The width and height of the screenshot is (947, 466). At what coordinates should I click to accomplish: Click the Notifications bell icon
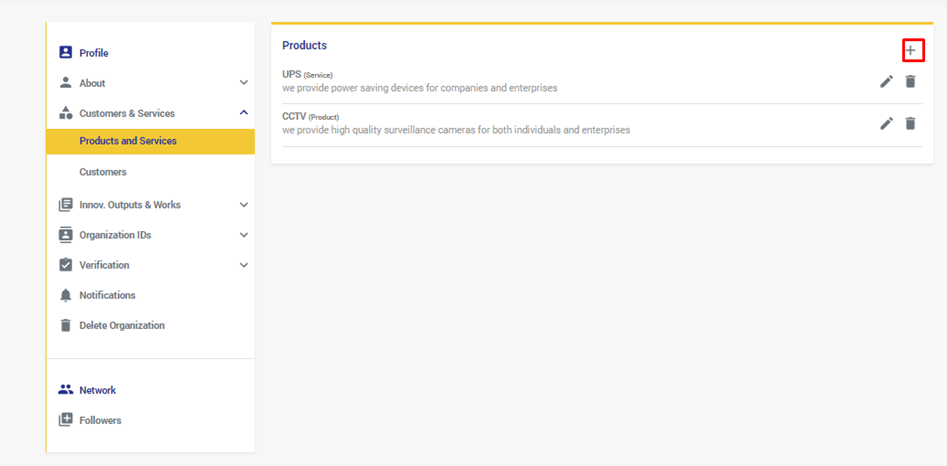(x=66, y=295)
